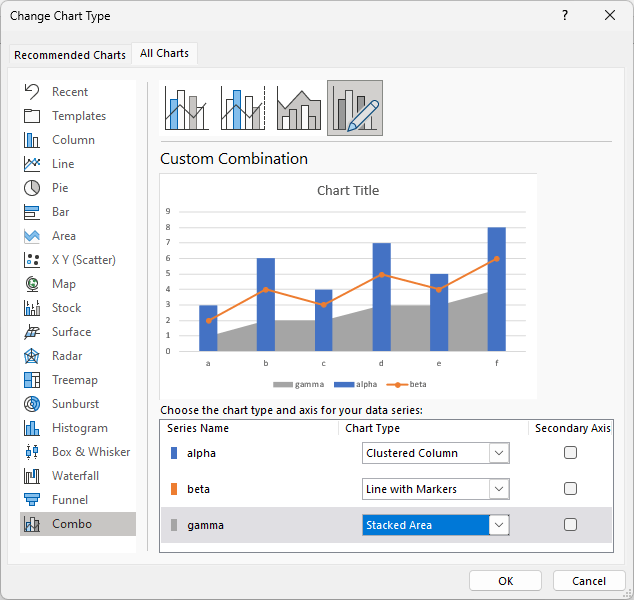Screen dimensions: 634x600
Task: Select the beta series name row
Action: pos(387,489)
